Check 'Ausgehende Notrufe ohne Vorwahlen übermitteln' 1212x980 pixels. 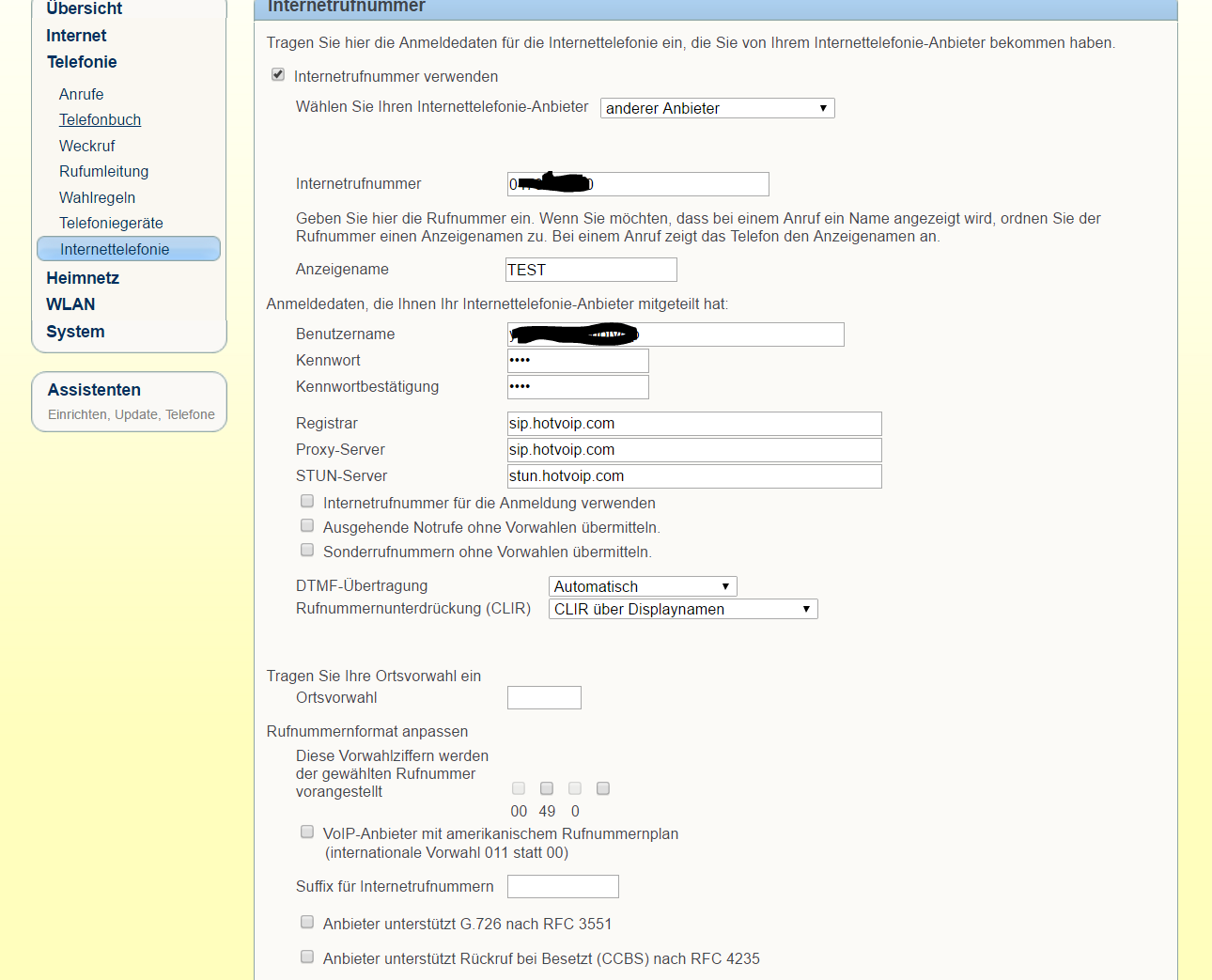pyautogui.click(x=307, y=526)
